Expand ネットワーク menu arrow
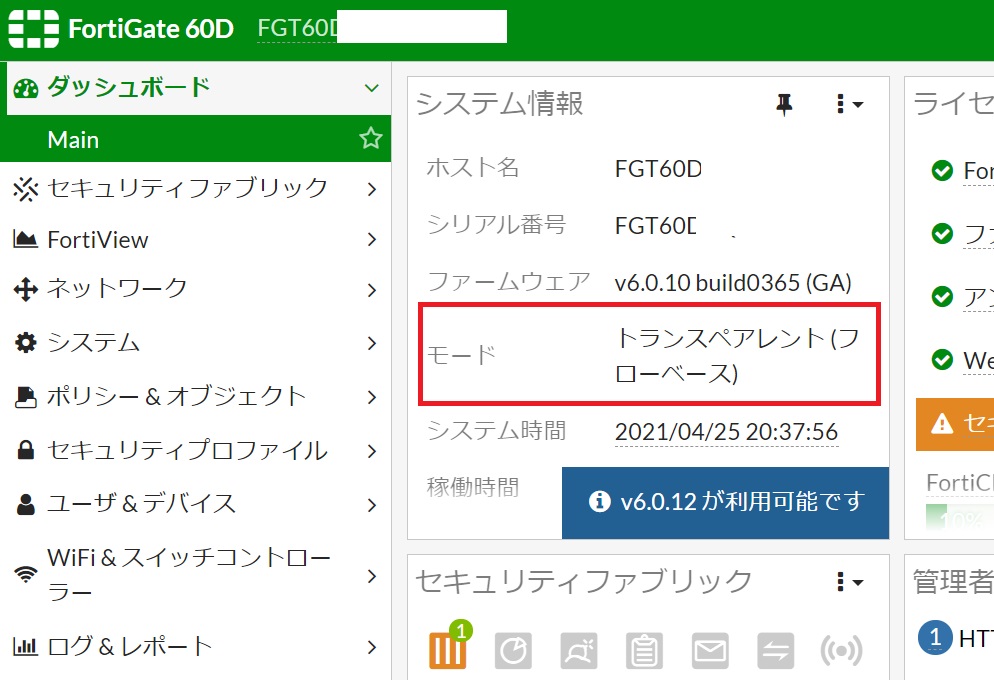 click(372, 290)
